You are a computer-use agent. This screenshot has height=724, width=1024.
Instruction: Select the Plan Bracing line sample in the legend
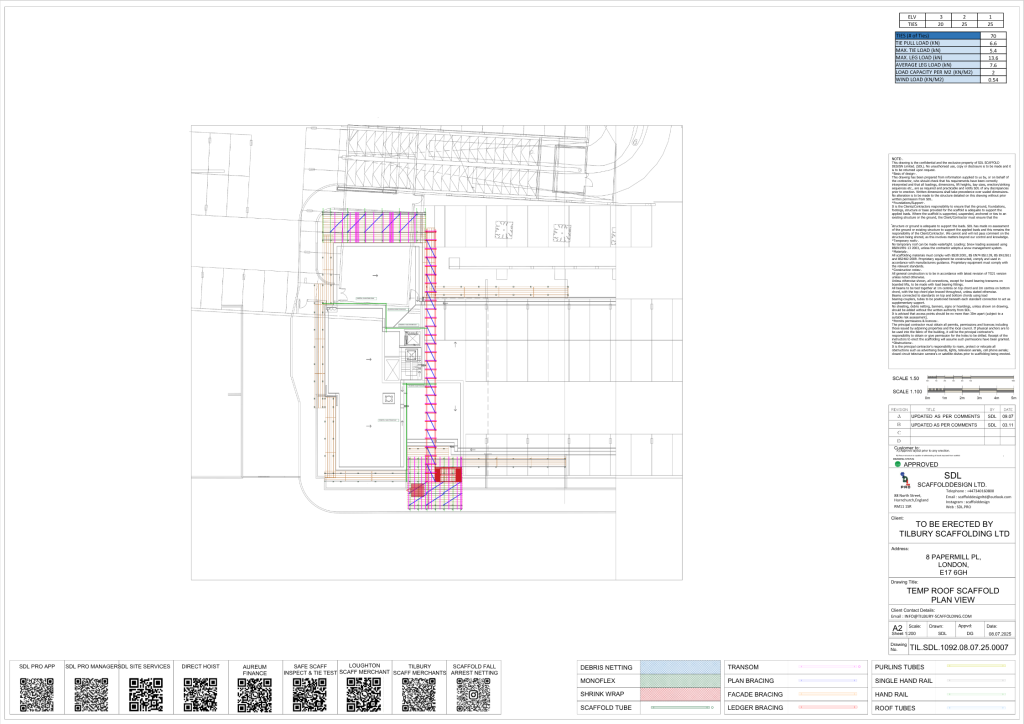(x=828, y=680)
